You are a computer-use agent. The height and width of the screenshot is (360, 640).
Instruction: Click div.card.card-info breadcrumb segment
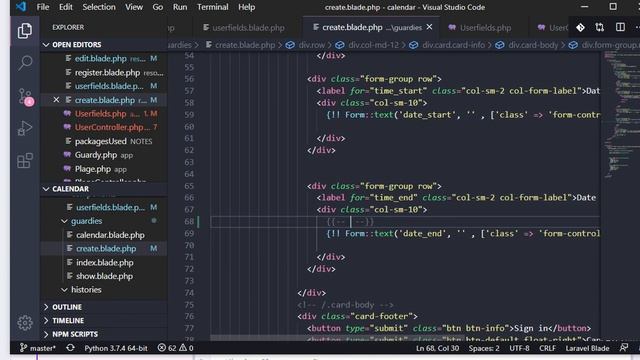[448, 45]
